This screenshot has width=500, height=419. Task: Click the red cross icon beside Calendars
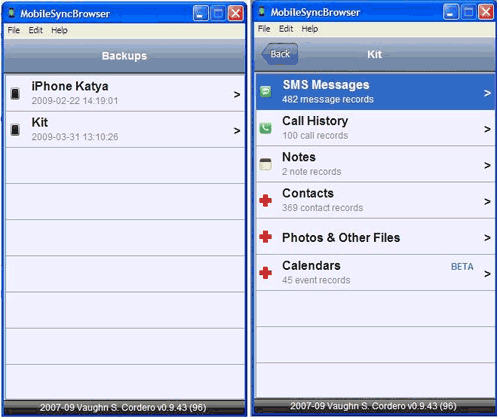[x=266, y=273]
